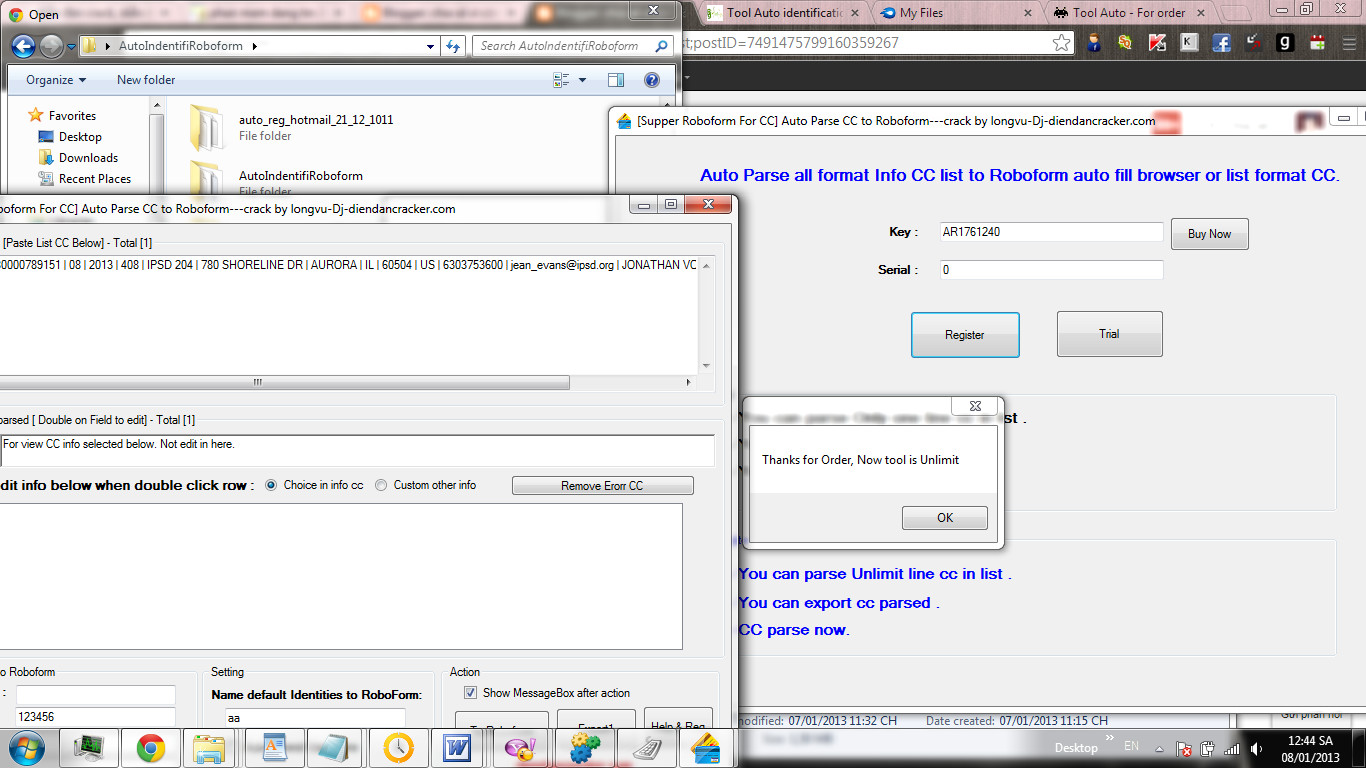This screenshot has height=768, width=1366.
Task: Click the Back arrow in Open dialog
Action: coord(23,46)
